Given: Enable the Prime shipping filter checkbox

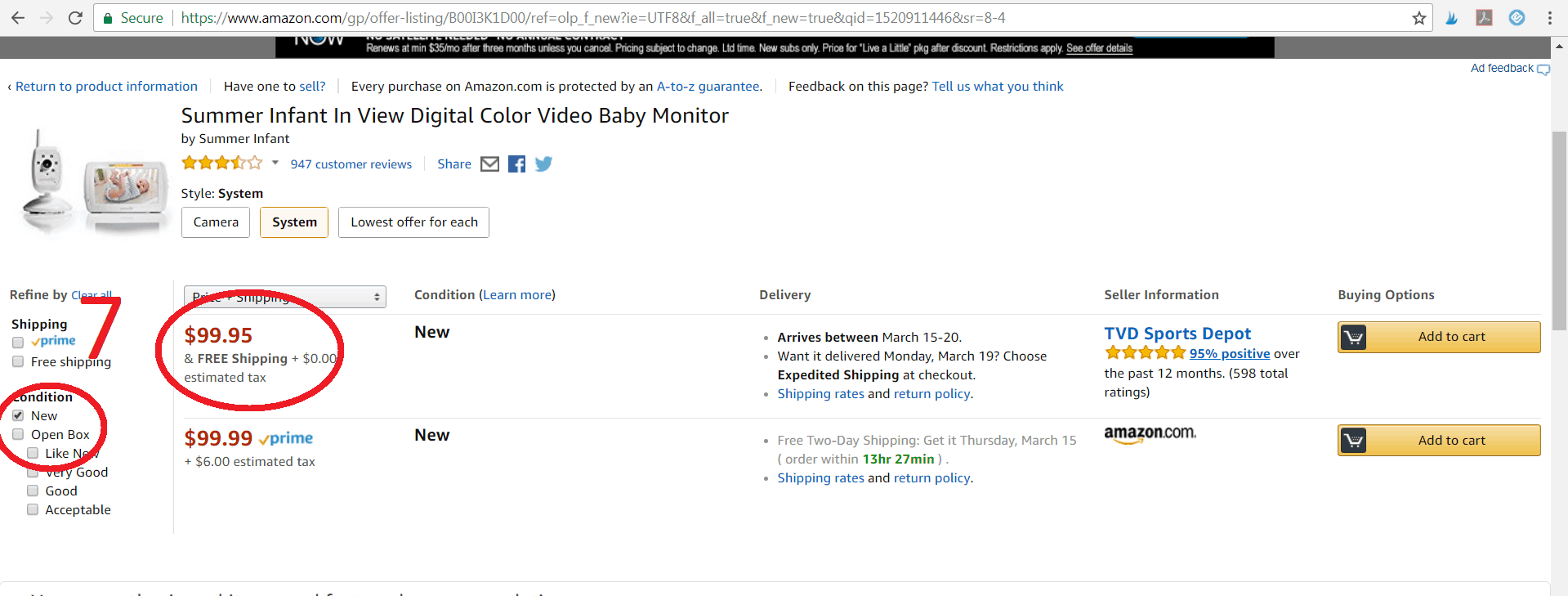Looking at the screenshot, I should (17, 342).
